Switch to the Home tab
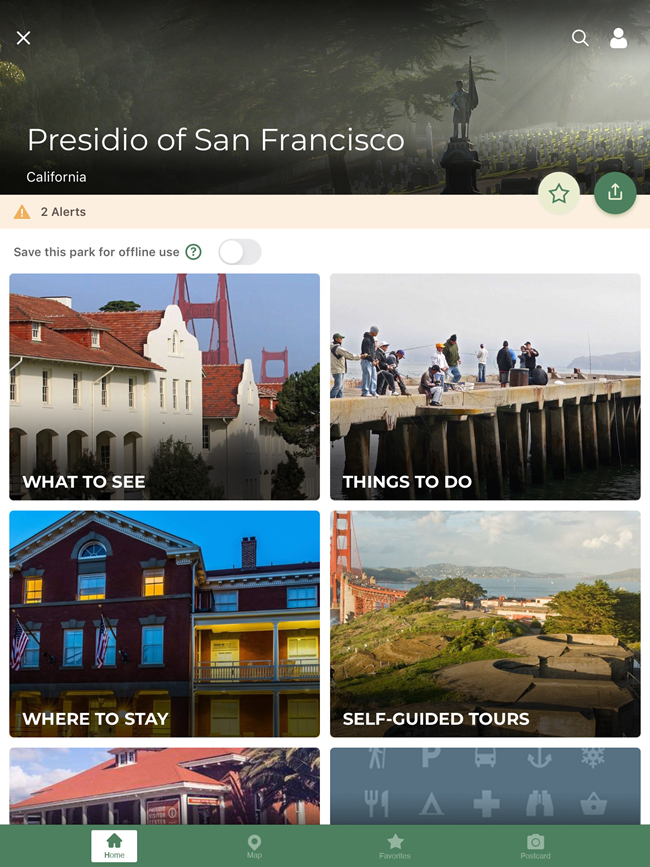 pyautogui.click(x=114, y=846)
